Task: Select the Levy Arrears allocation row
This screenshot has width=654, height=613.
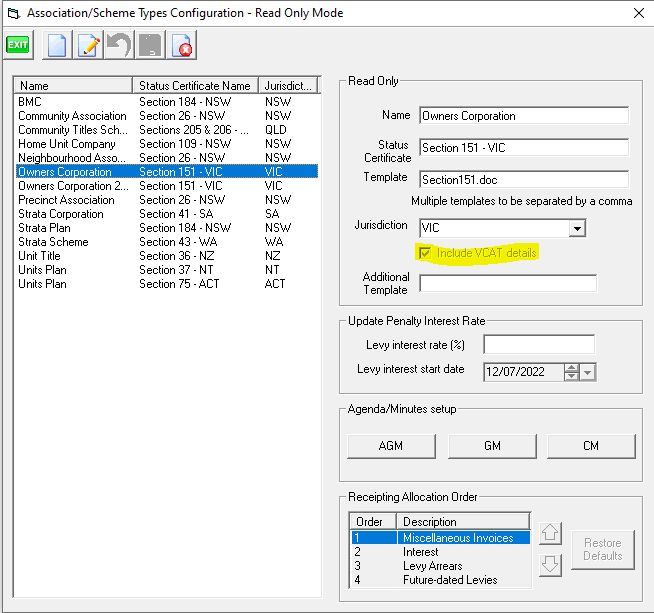Action: point(440,566)
